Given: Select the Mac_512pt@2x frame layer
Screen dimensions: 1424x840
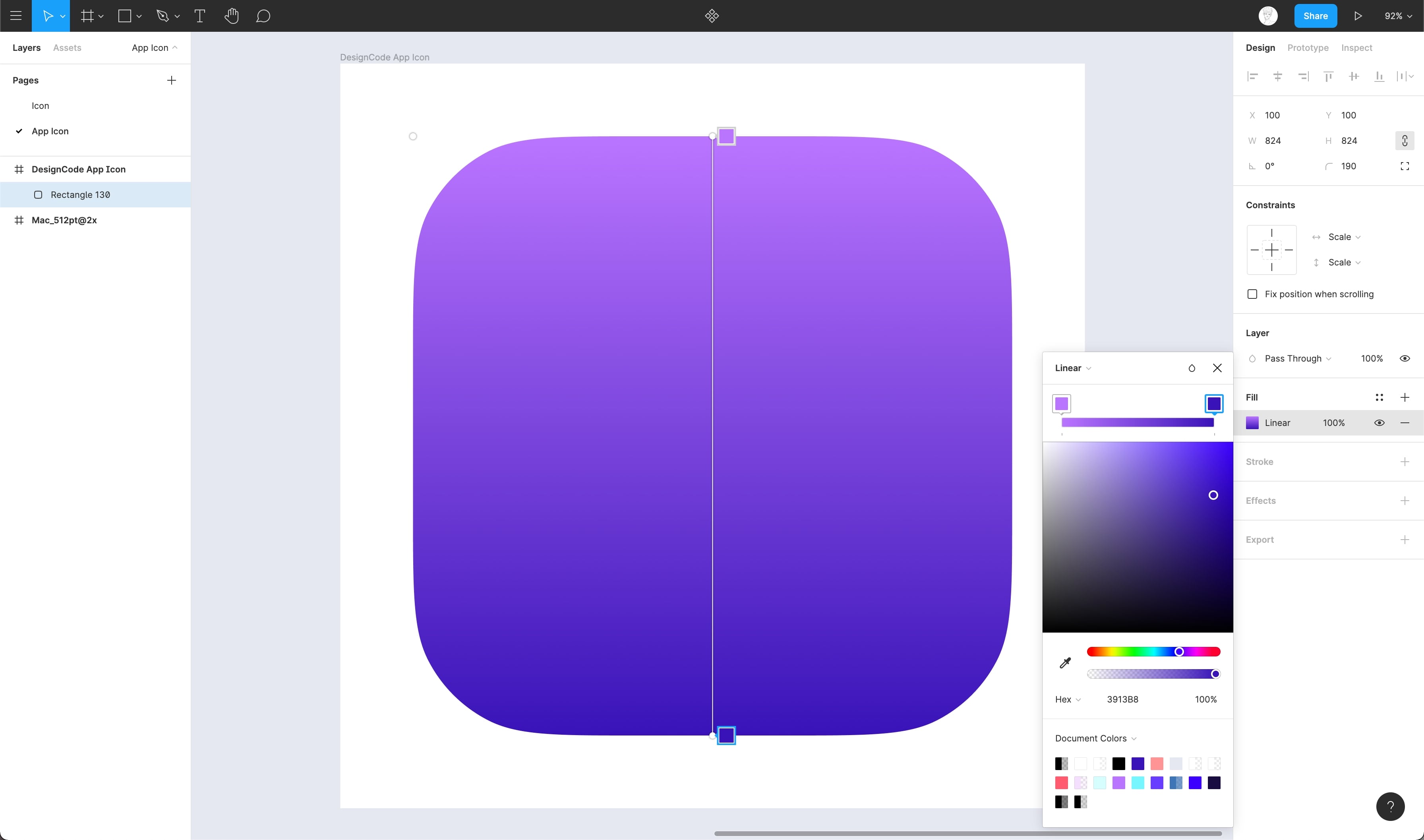Looking at the screenshot, I should pyautogui.click(x=64, y=220).
